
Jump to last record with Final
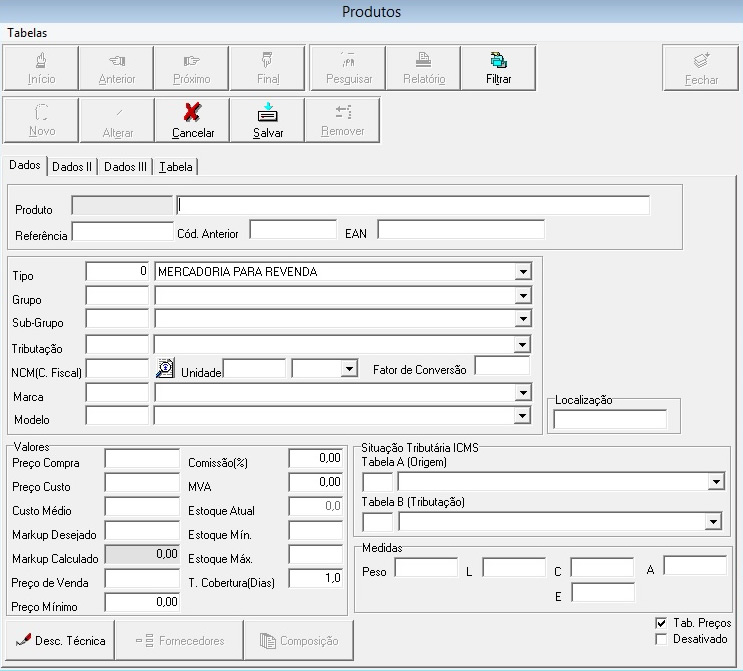pyautogui.click(x=267, y=68)
